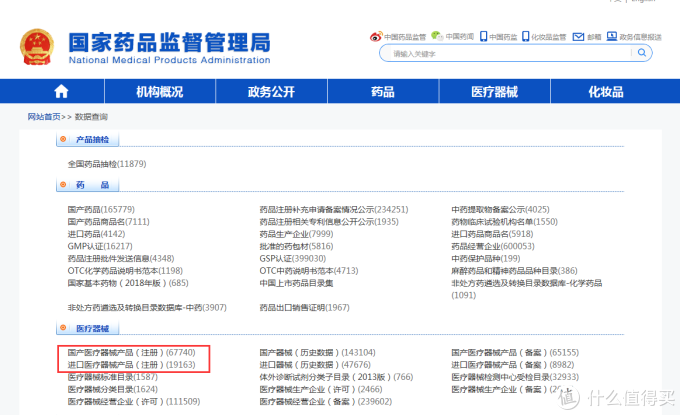
Task: Open GSP认证(399030) link
Action: coord(293,258)
